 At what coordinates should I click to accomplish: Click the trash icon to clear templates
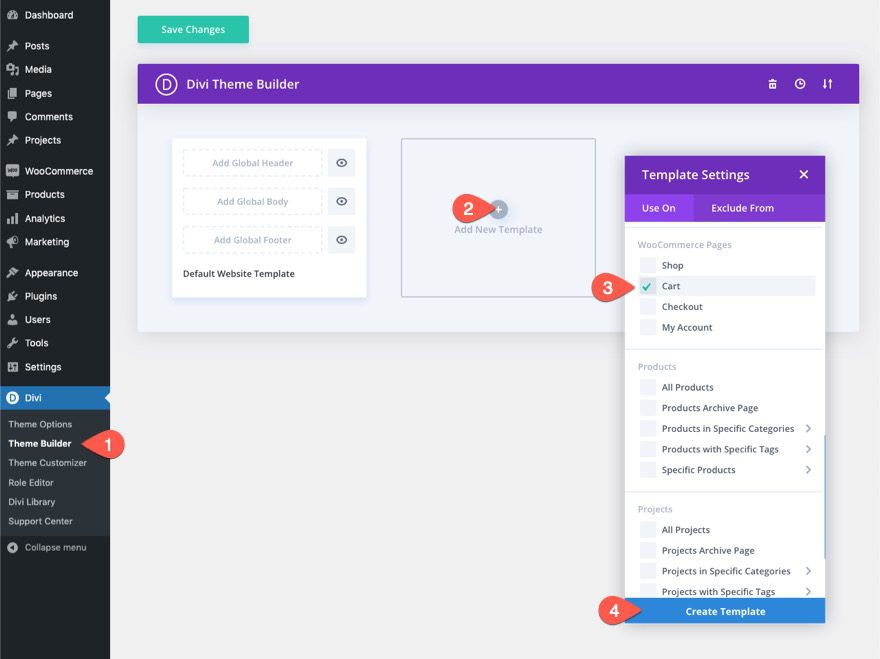[x=771, y=84]
